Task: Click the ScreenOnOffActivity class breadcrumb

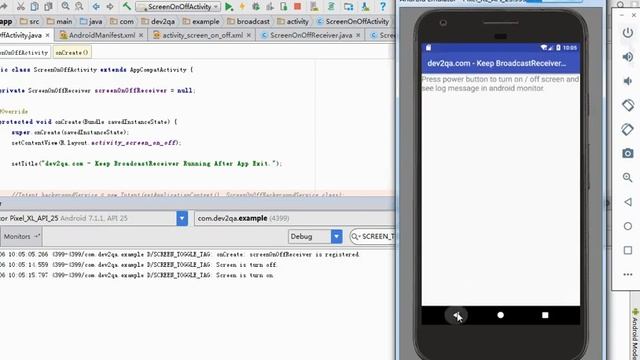Action: tap(353, 21)
